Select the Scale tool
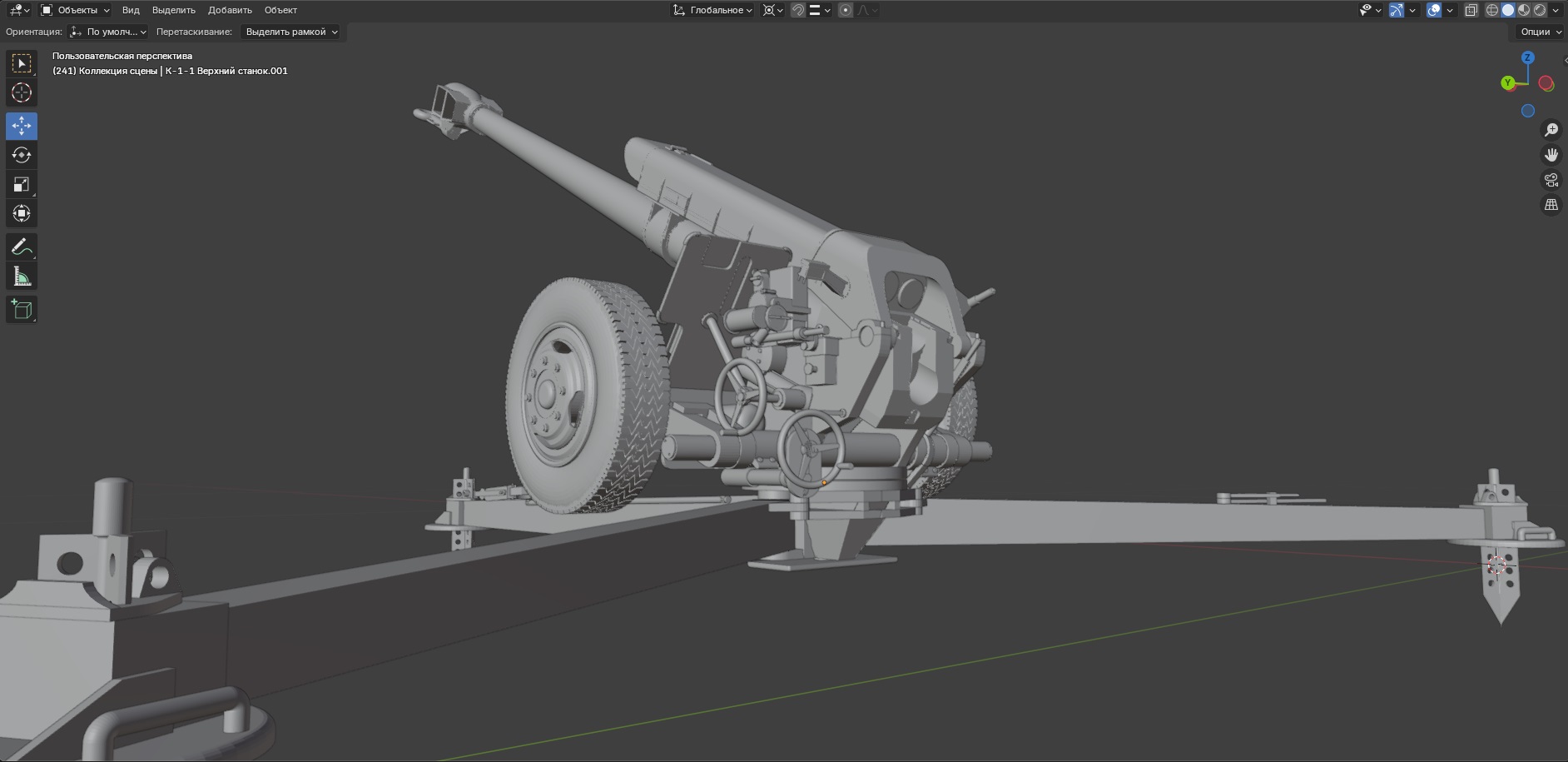Image resolution: width=1568 pixels, height=762 pixels. point(22,184)
